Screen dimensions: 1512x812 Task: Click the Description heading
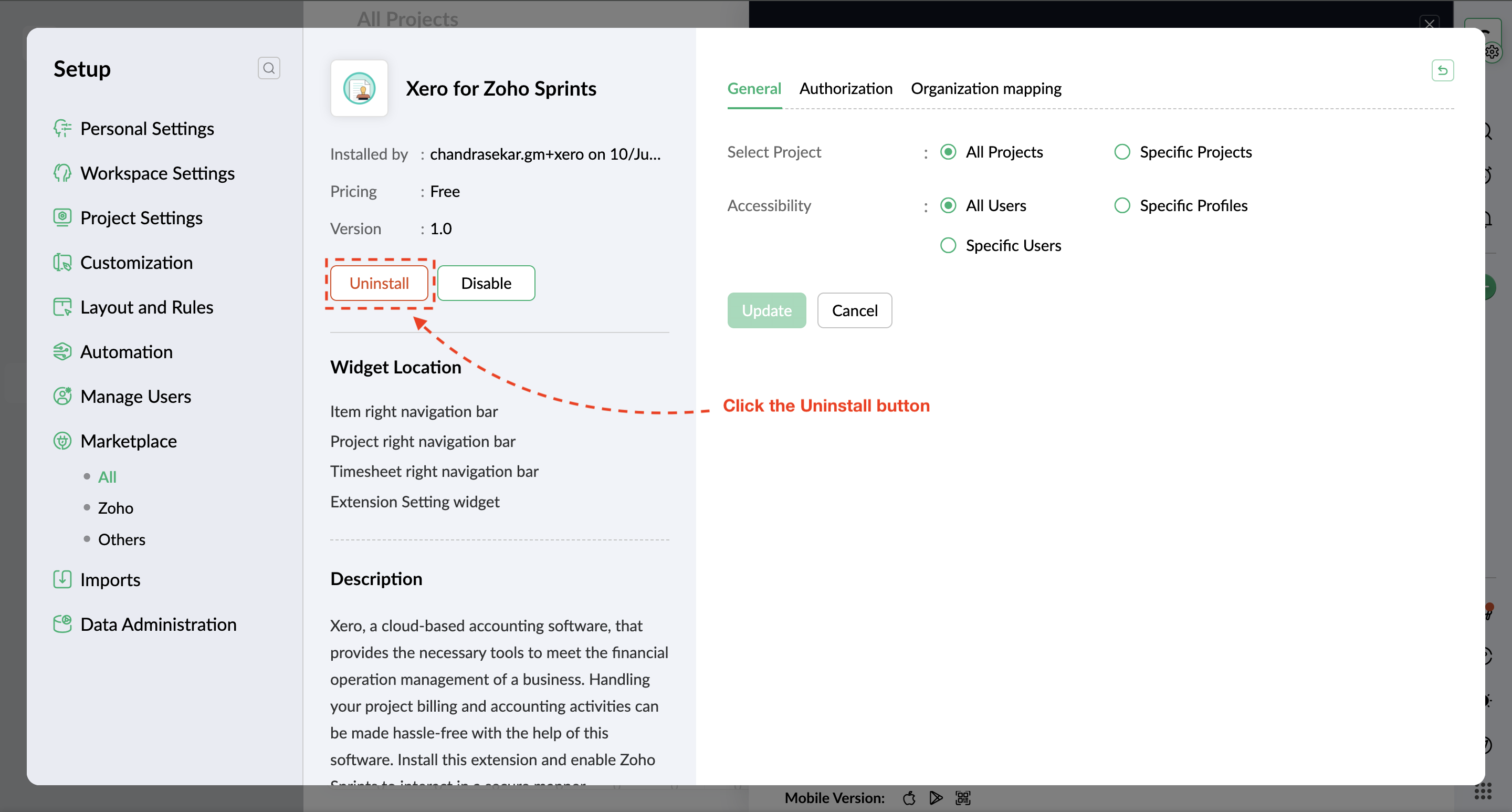point(376,579)
